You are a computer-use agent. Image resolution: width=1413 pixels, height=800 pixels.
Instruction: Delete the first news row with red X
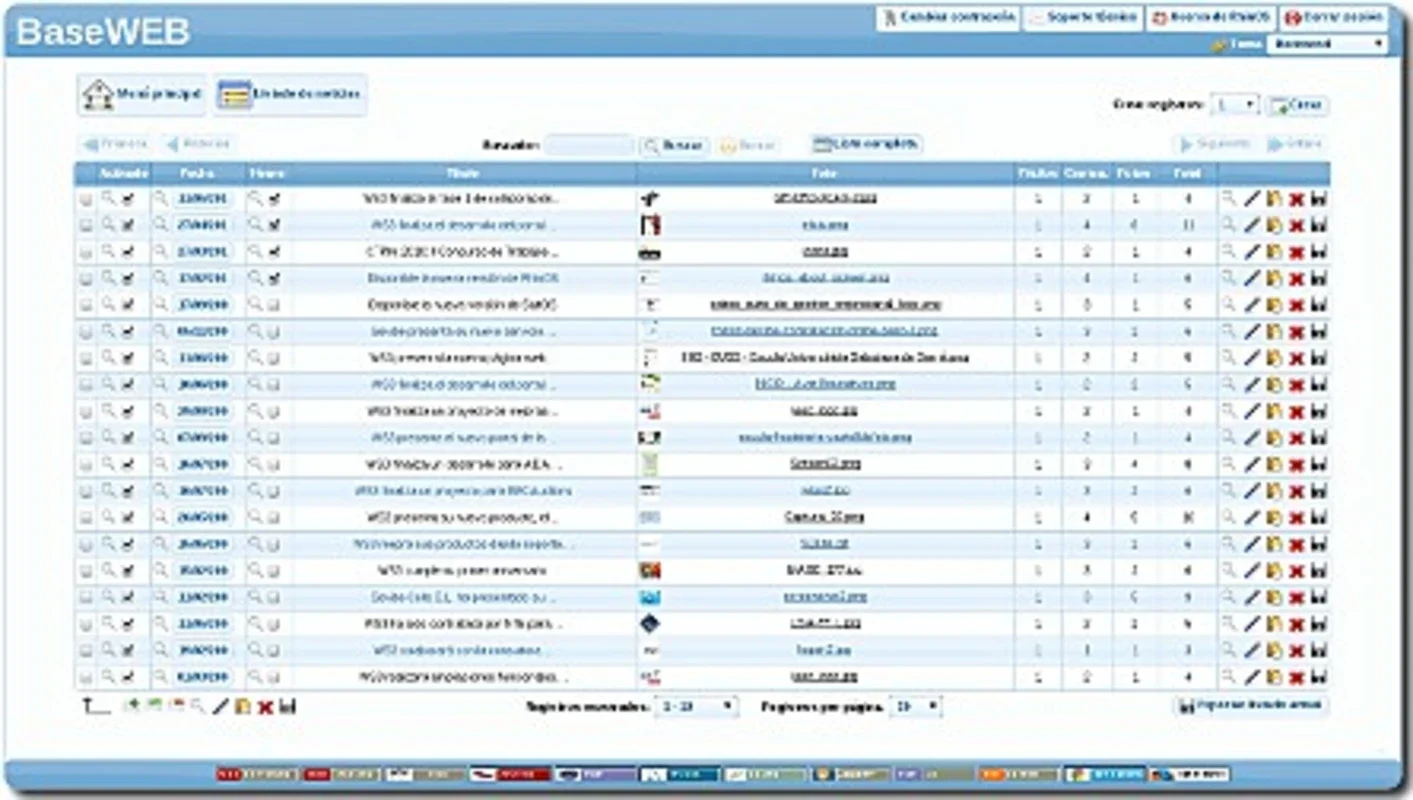[x=1296, y=198]
